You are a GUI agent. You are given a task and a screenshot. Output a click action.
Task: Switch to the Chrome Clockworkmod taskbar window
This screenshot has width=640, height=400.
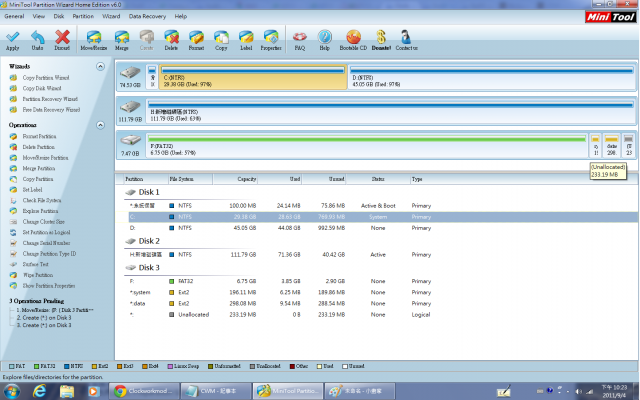pyautogui.click(x=144, y=391)
